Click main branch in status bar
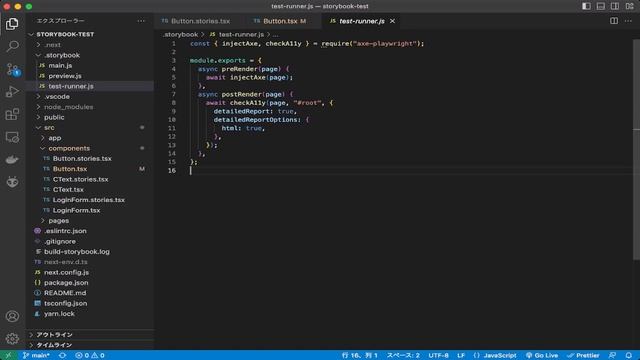The width and height of the screenshot is (640, 360). [36, 355]
